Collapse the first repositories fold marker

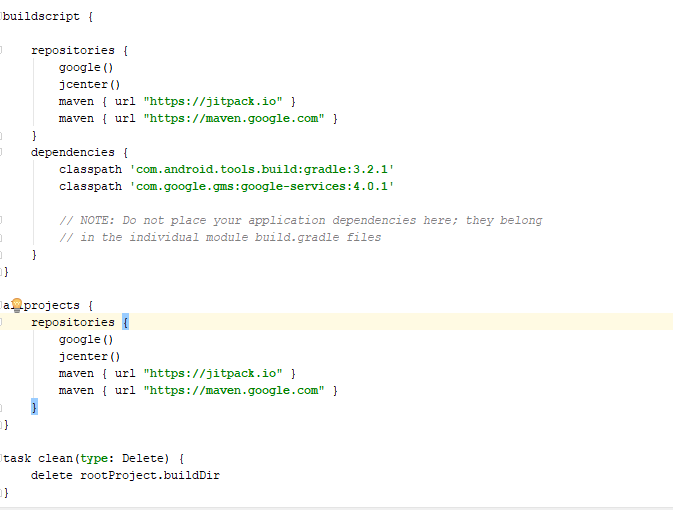[1, 50]
